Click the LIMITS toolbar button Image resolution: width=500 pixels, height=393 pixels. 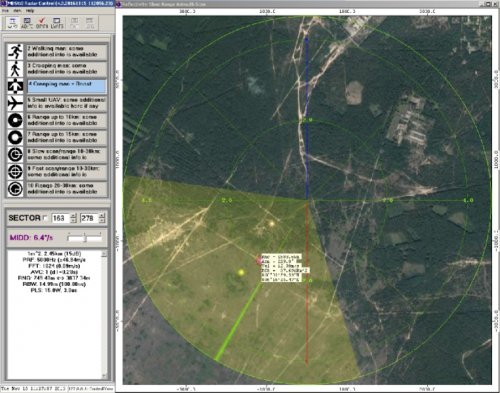tap(57, 23)
